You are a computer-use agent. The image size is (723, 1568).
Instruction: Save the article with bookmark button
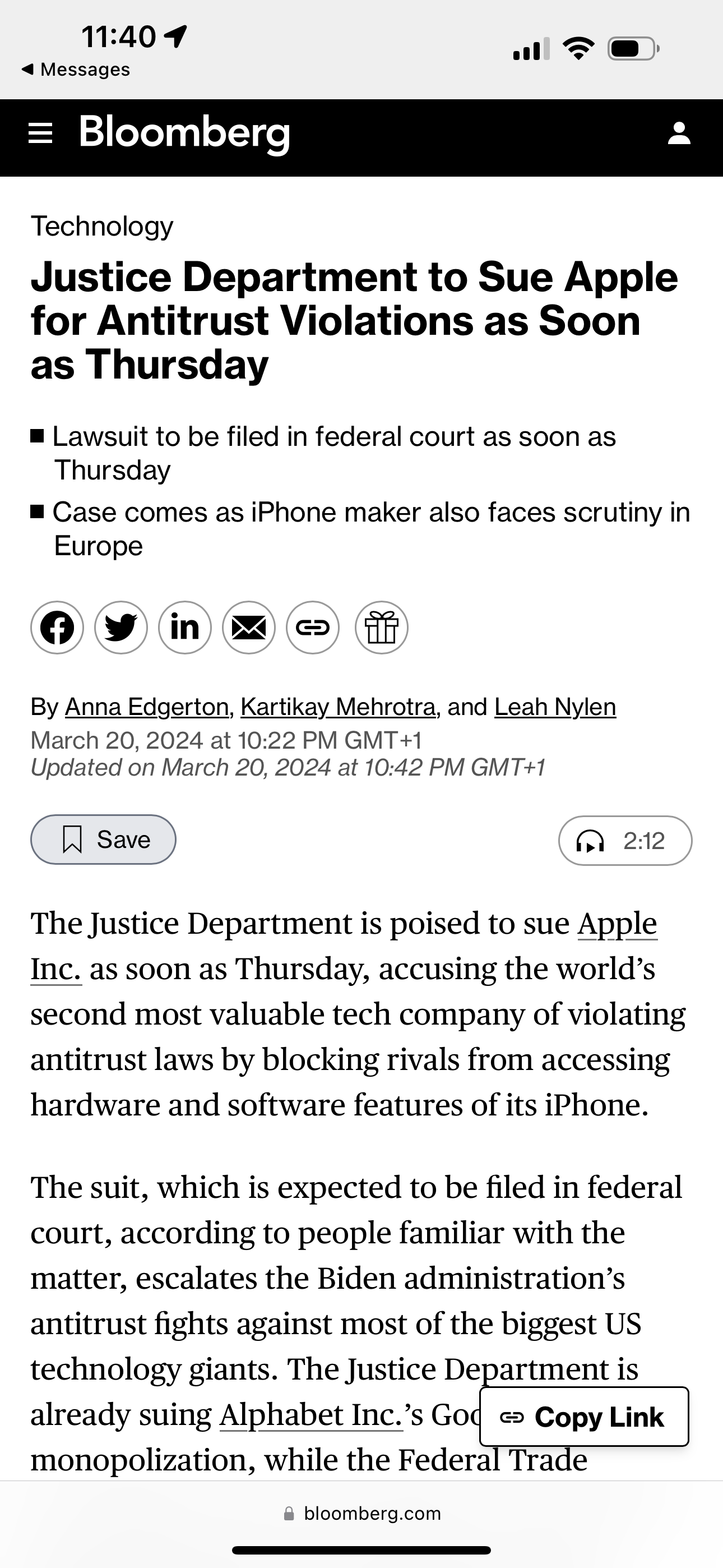104,840
